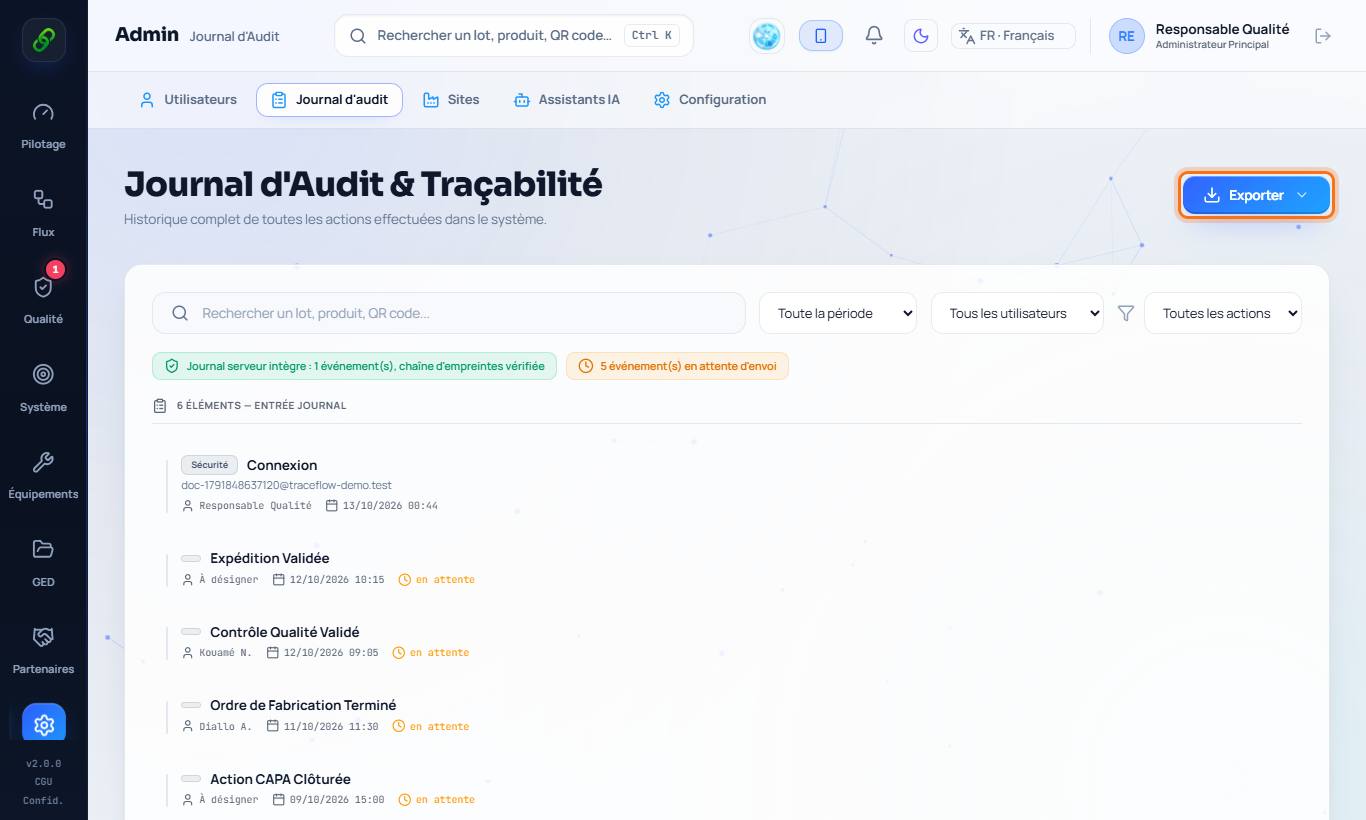Switch to the Sites tab
The height and width of the screenshot is (820, 1366).
[x=451, y=100]
